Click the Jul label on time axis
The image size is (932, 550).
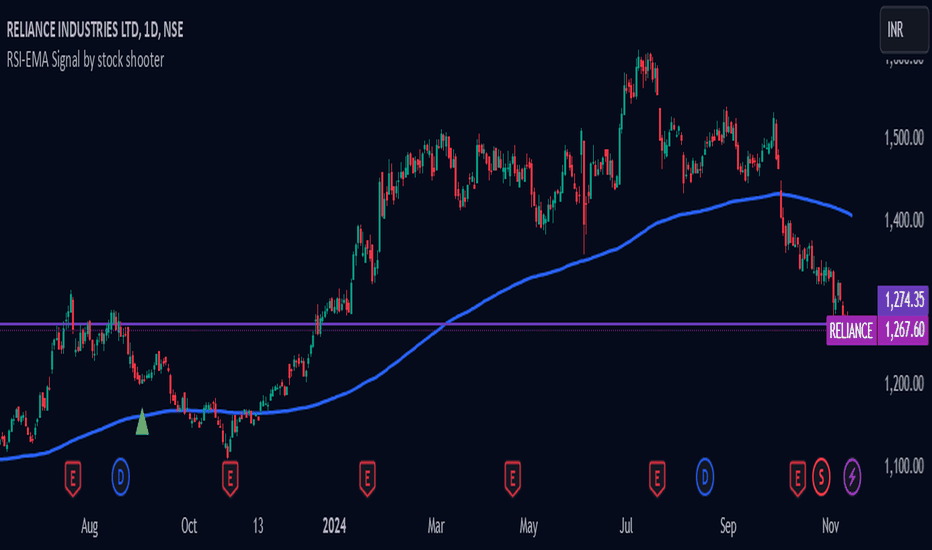tap(626, 526)
